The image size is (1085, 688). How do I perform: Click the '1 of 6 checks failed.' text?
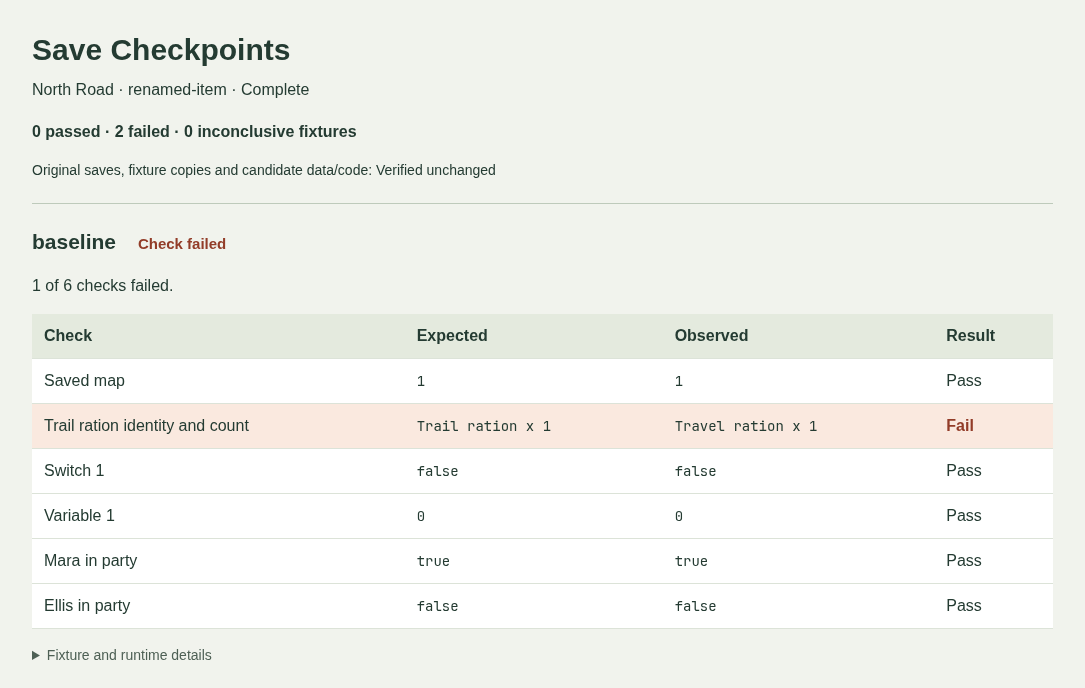tap(102, 285)
